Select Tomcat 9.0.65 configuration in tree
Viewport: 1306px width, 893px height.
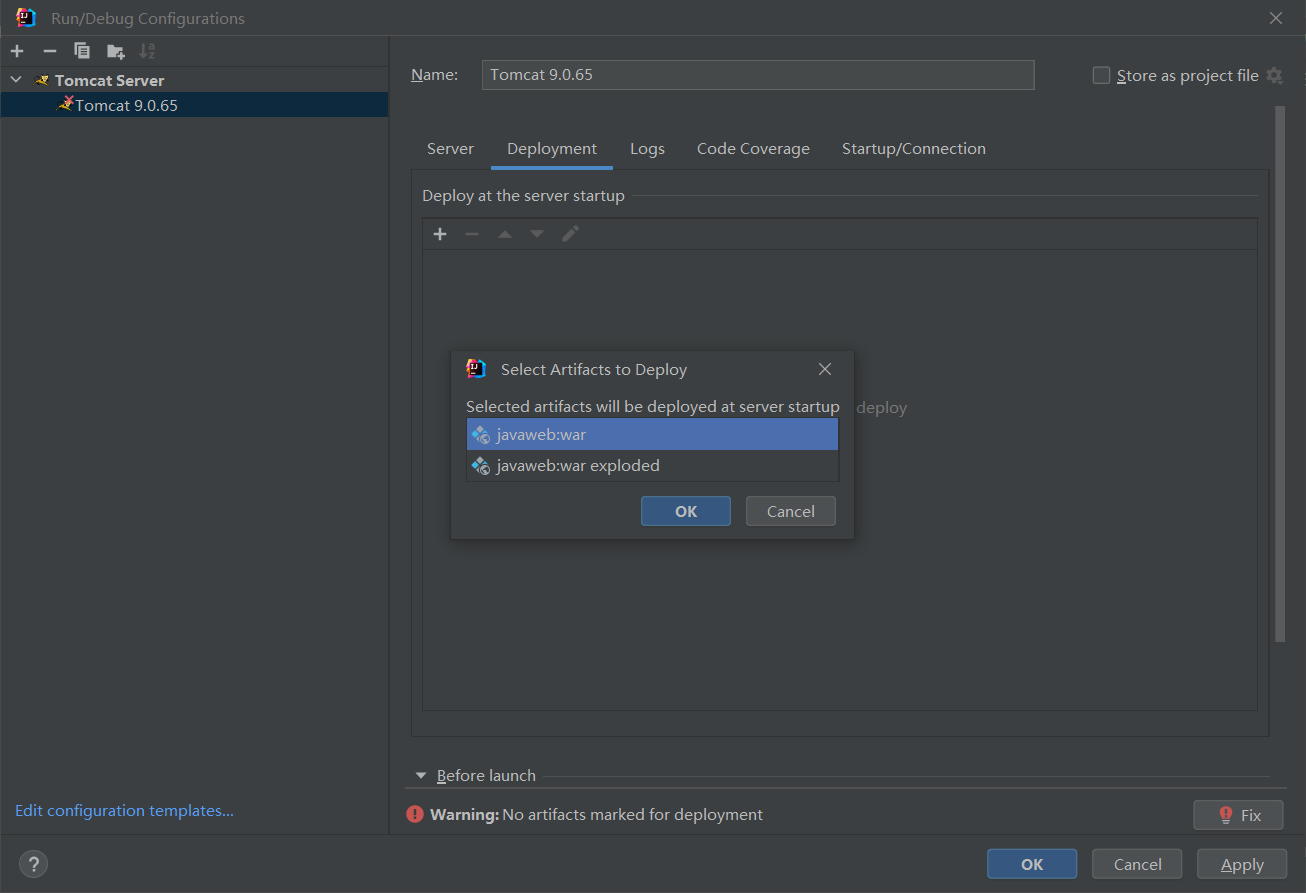(194, 105)
